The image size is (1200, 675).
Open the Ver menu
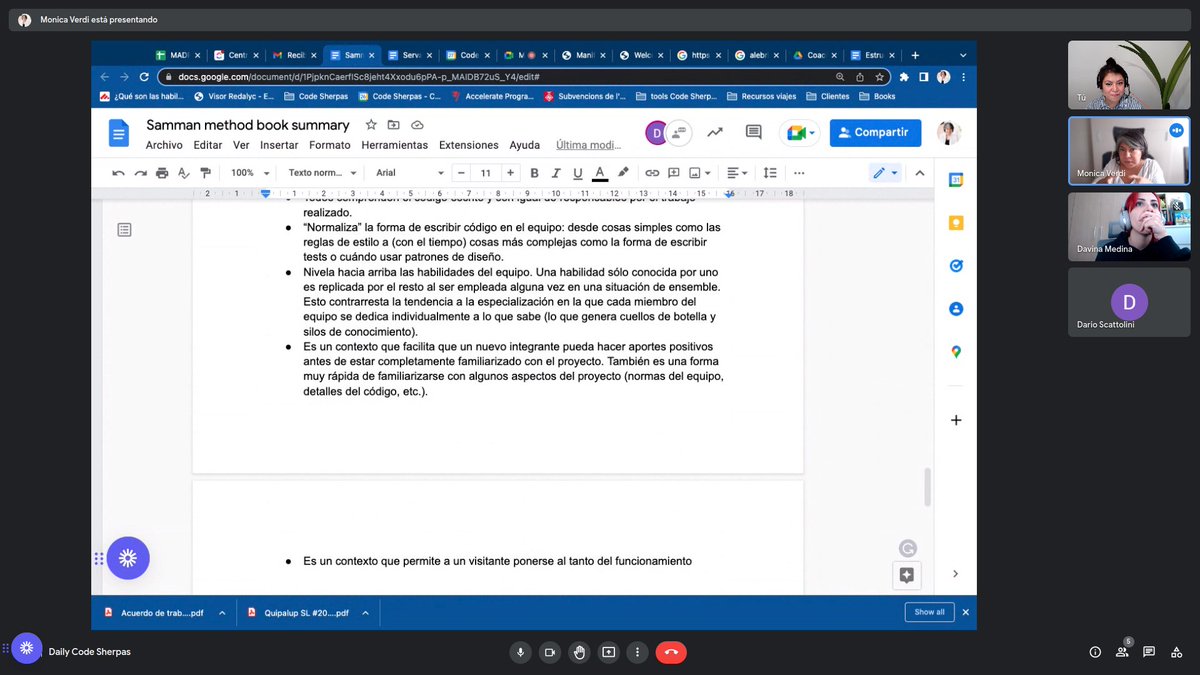241,145
